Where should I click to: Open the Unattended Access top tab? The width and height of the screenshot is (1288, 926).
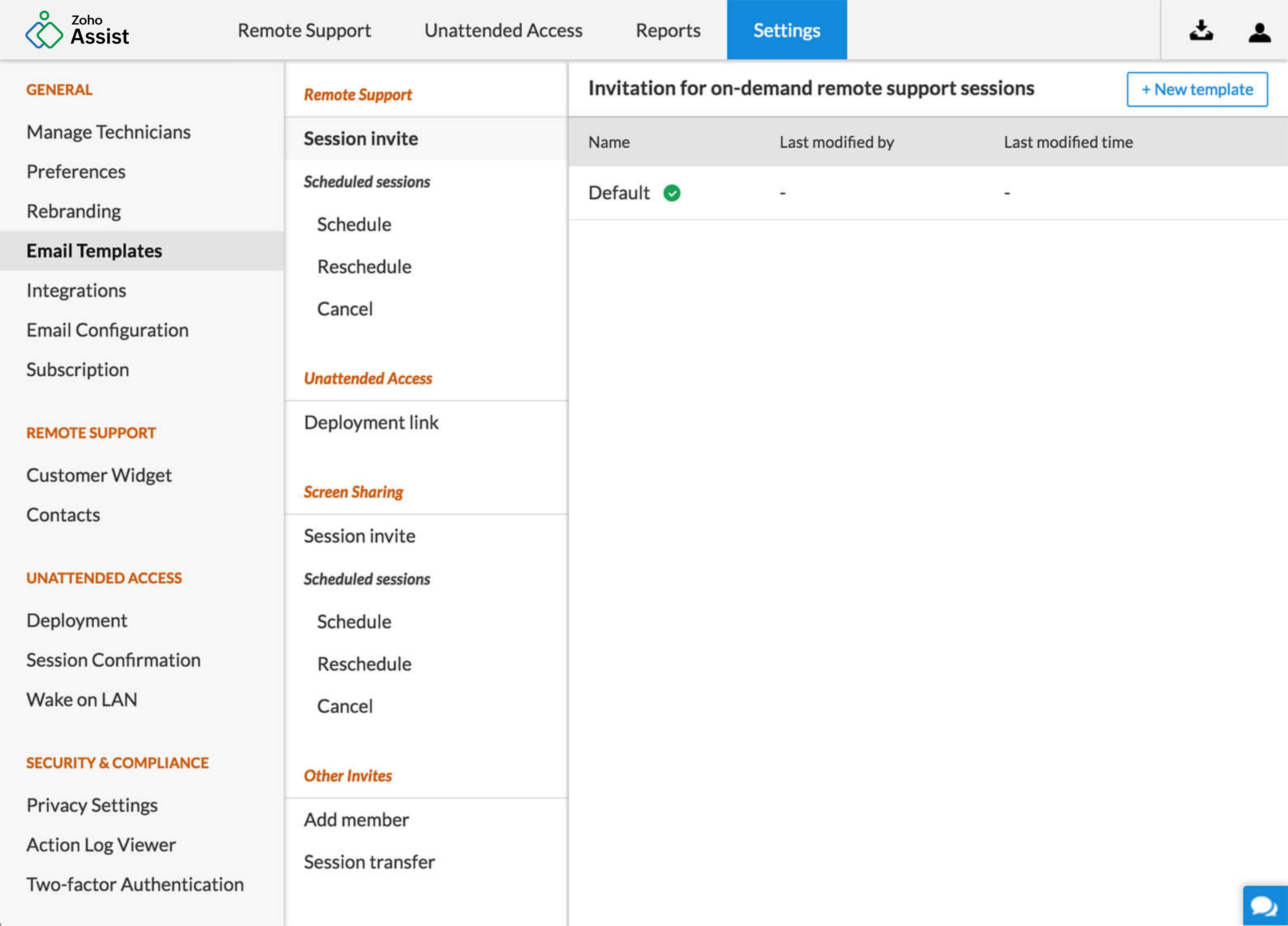pos(503,30)
